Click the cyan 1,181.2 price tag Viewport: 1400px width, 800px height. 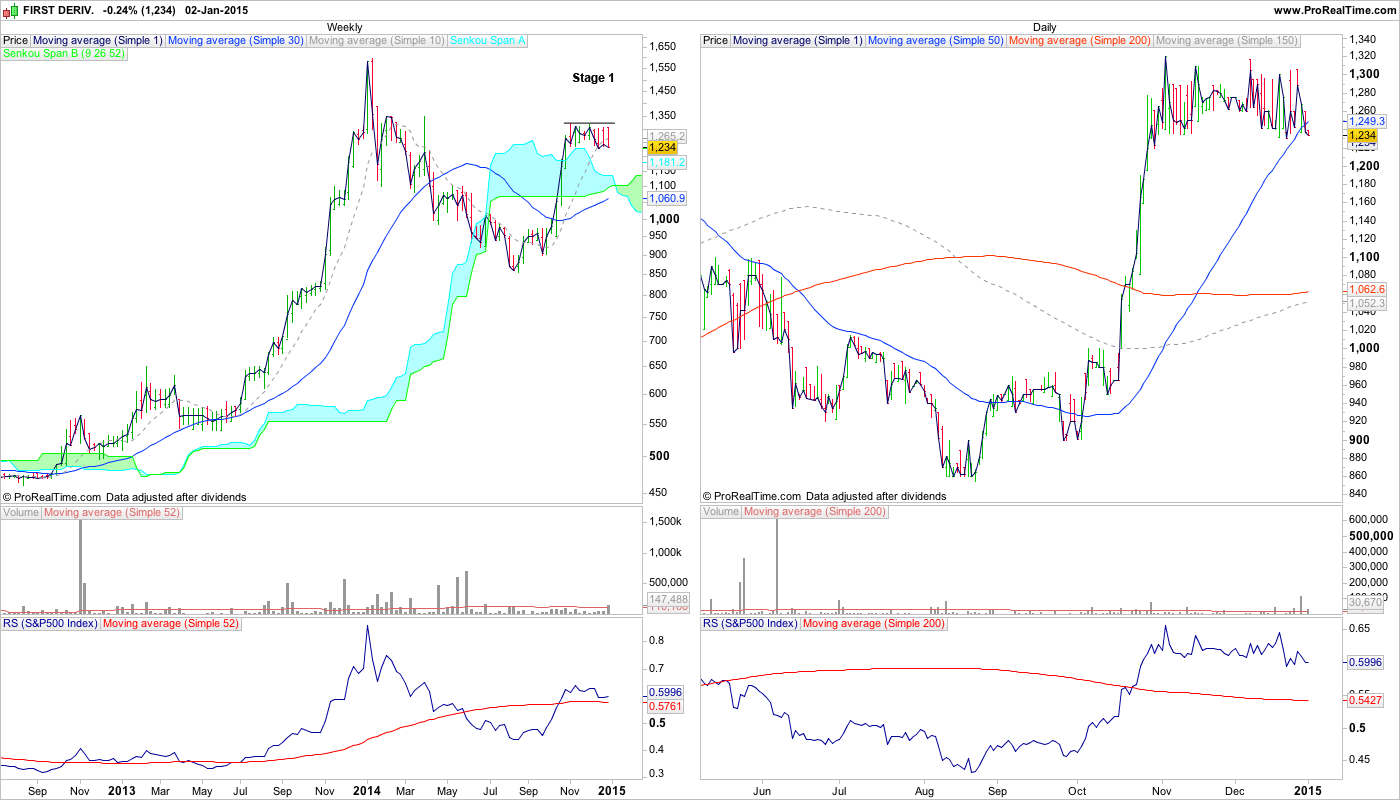point(666,161)
